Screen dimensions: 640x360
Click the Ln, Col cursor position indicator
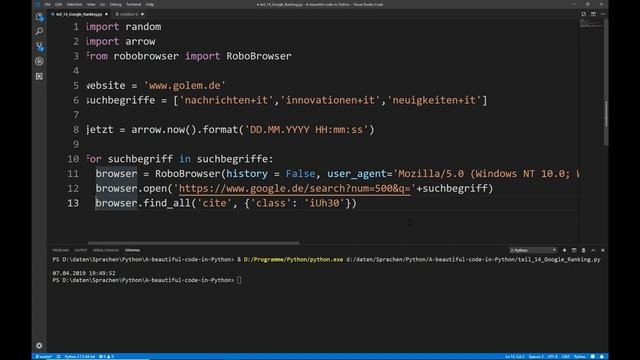(x=515, y=357)
